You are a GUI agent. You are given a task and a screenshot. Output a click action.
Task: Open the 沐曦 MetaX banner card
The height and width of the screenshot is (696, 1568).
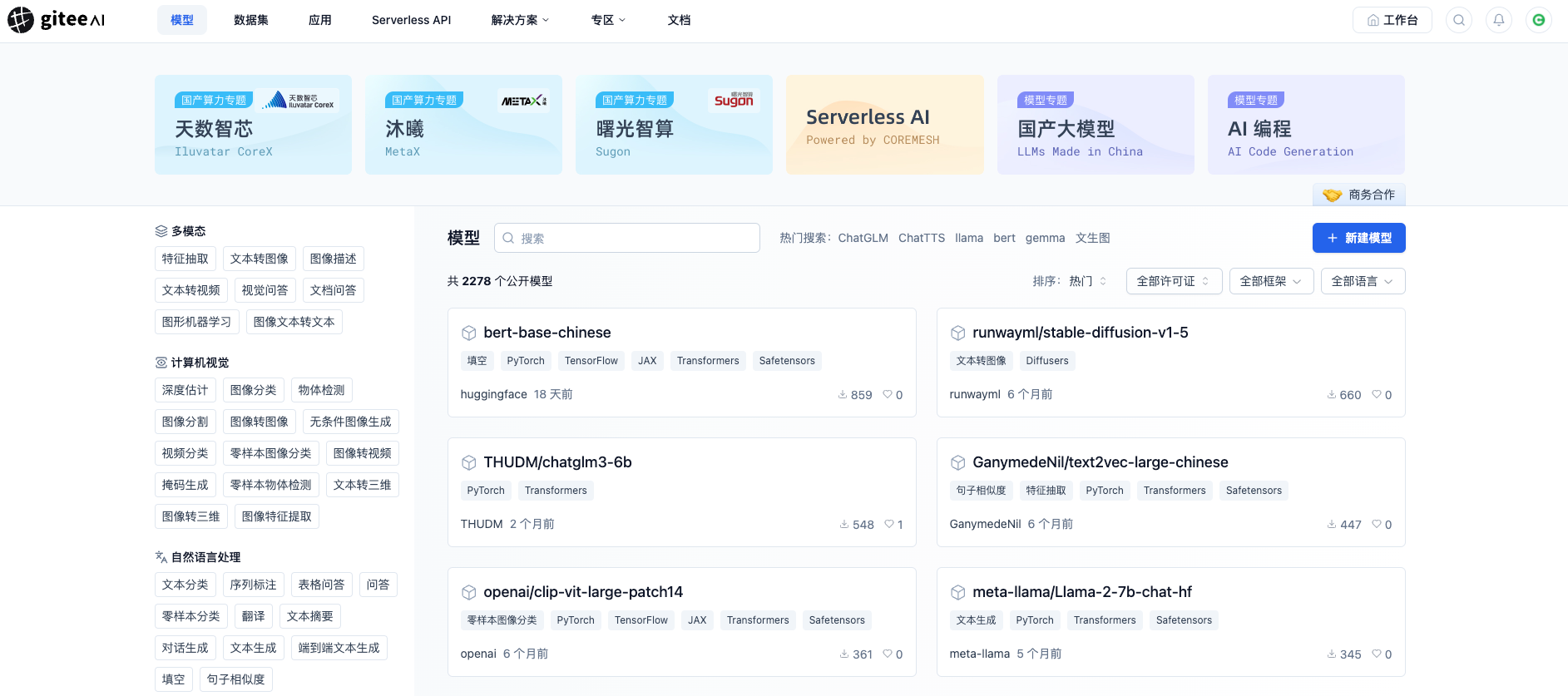463,125
